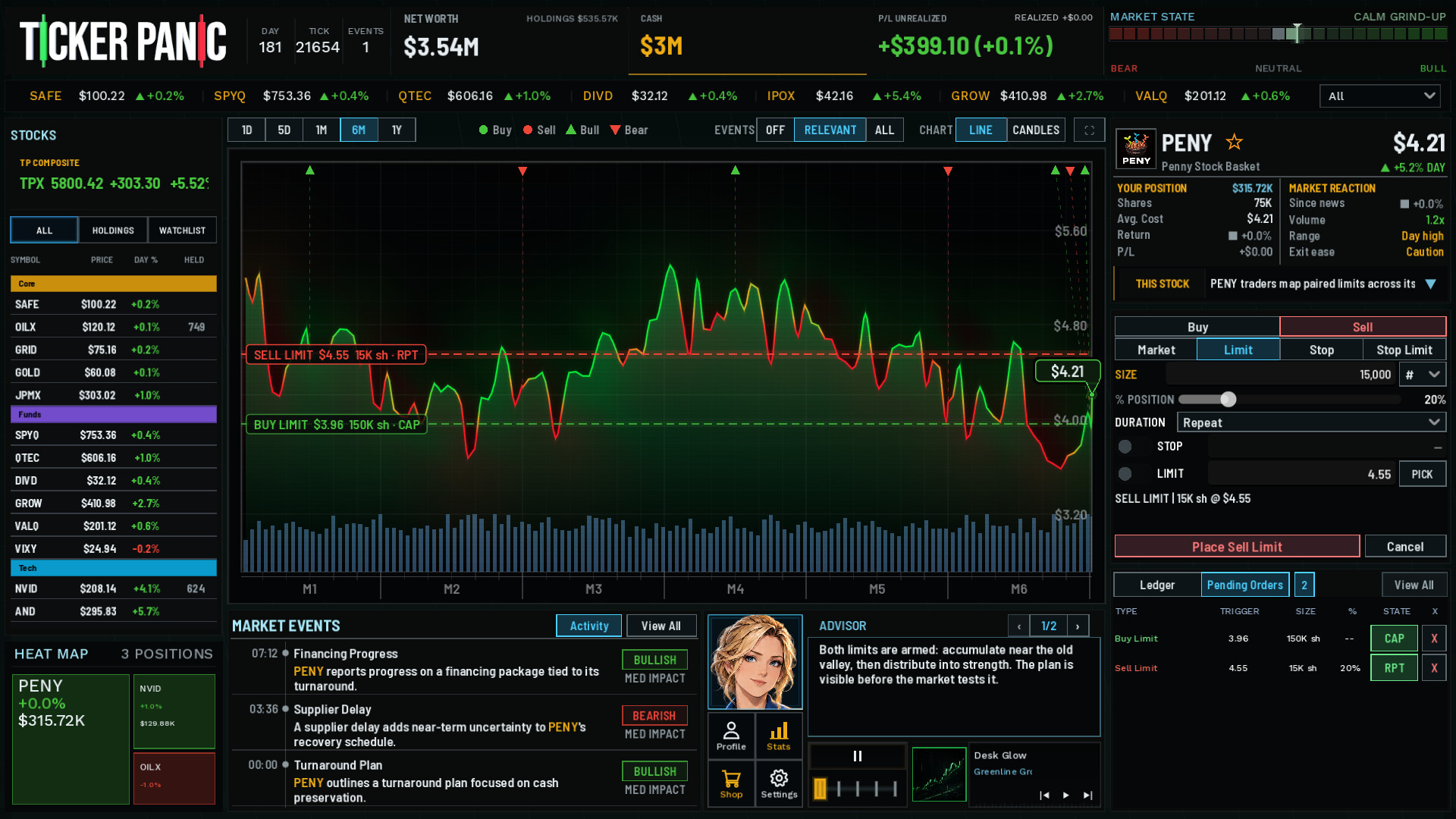Go to the previous advisor message
This screenshot has height=819, width=1456.
[x=1019, y=626]
